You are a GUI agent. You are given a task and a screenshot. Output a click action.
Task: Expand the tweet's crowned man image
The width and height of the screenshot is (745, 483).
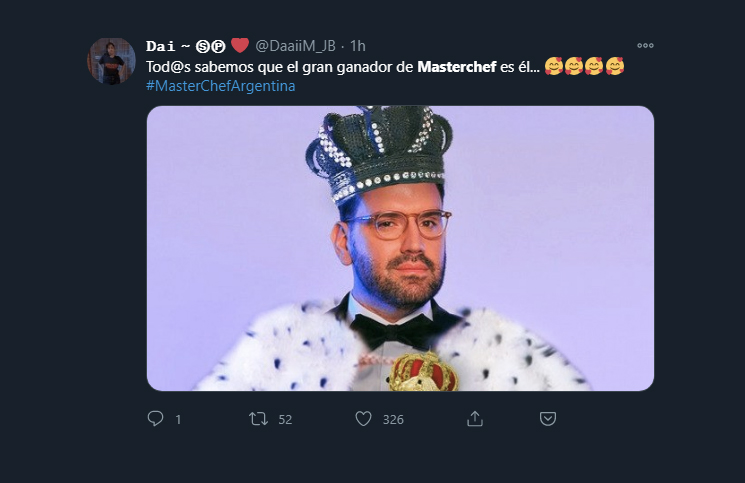pyautogui.click(x=400, y=248)
